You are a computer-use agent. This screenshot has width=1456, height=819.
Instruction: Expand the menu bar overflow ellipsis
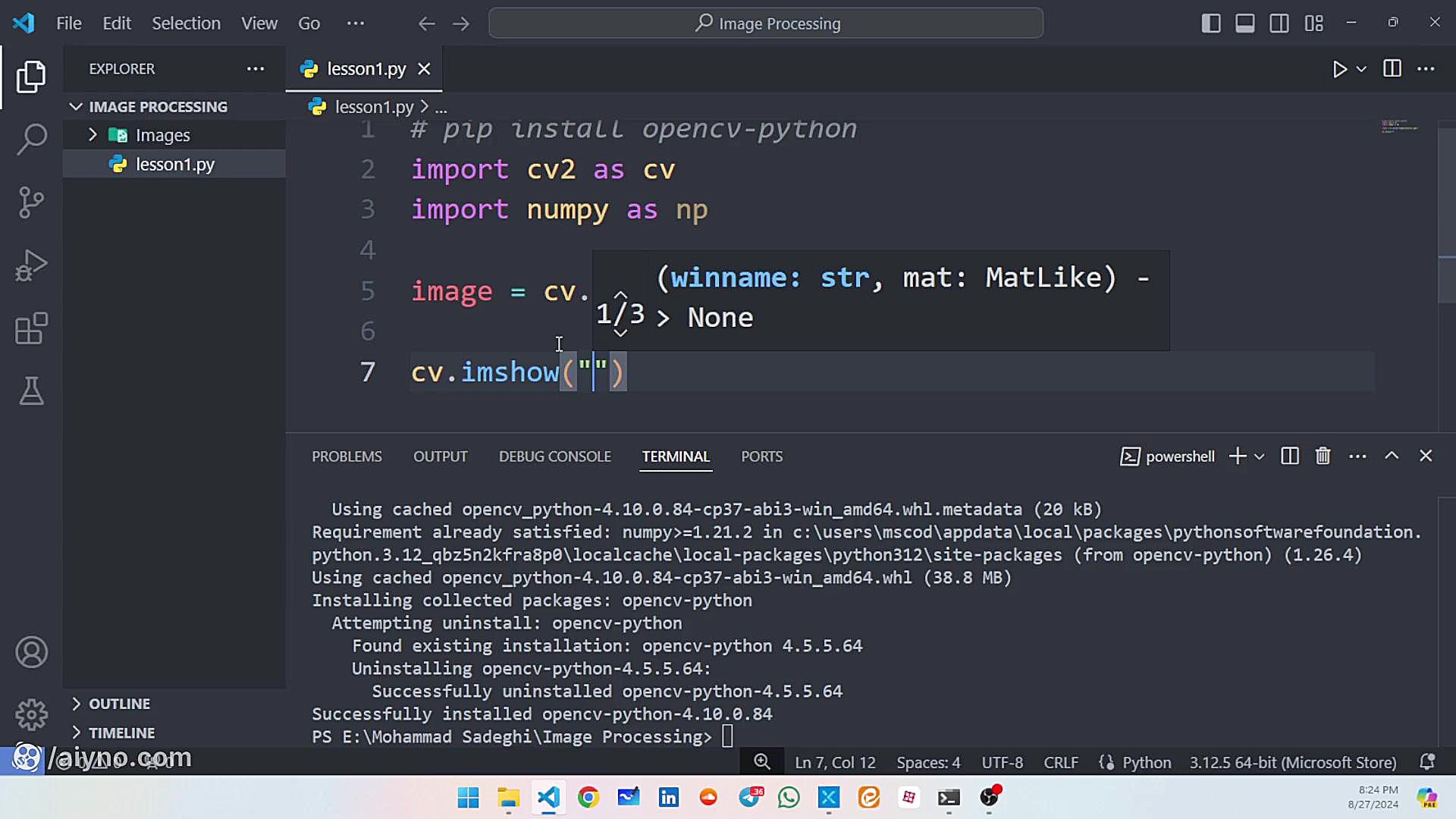[355, 24]
